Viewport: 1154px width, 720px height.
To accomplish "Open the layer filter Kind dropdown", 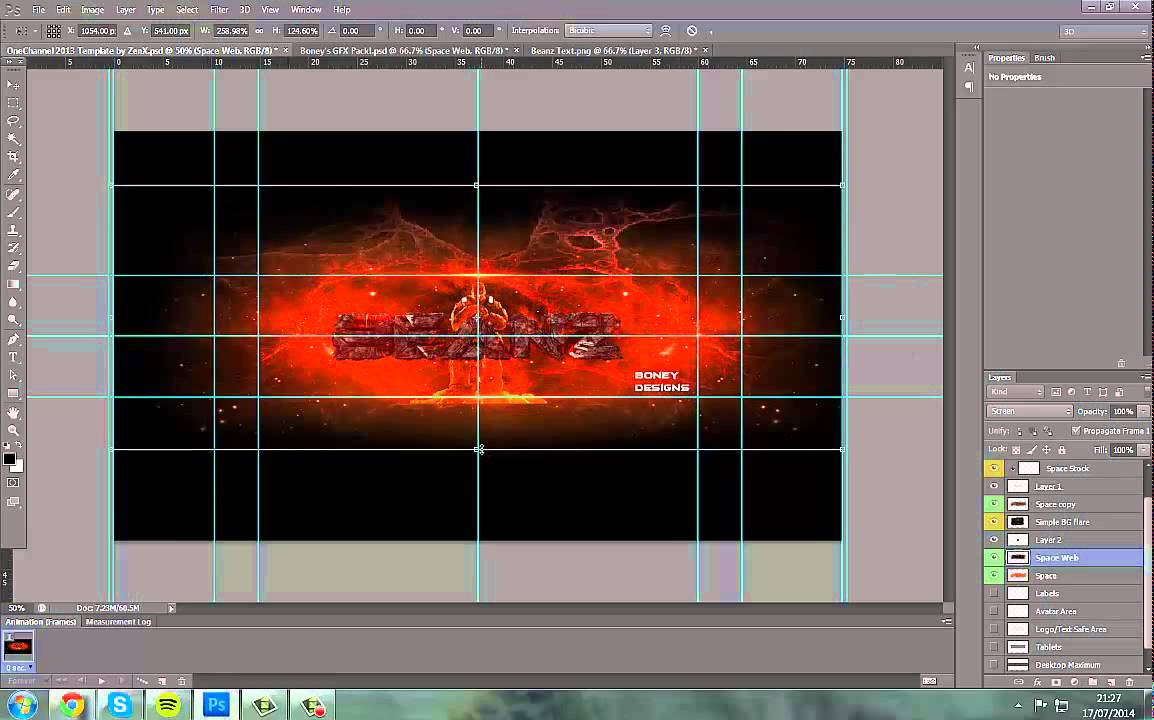I will (1015, 392).
